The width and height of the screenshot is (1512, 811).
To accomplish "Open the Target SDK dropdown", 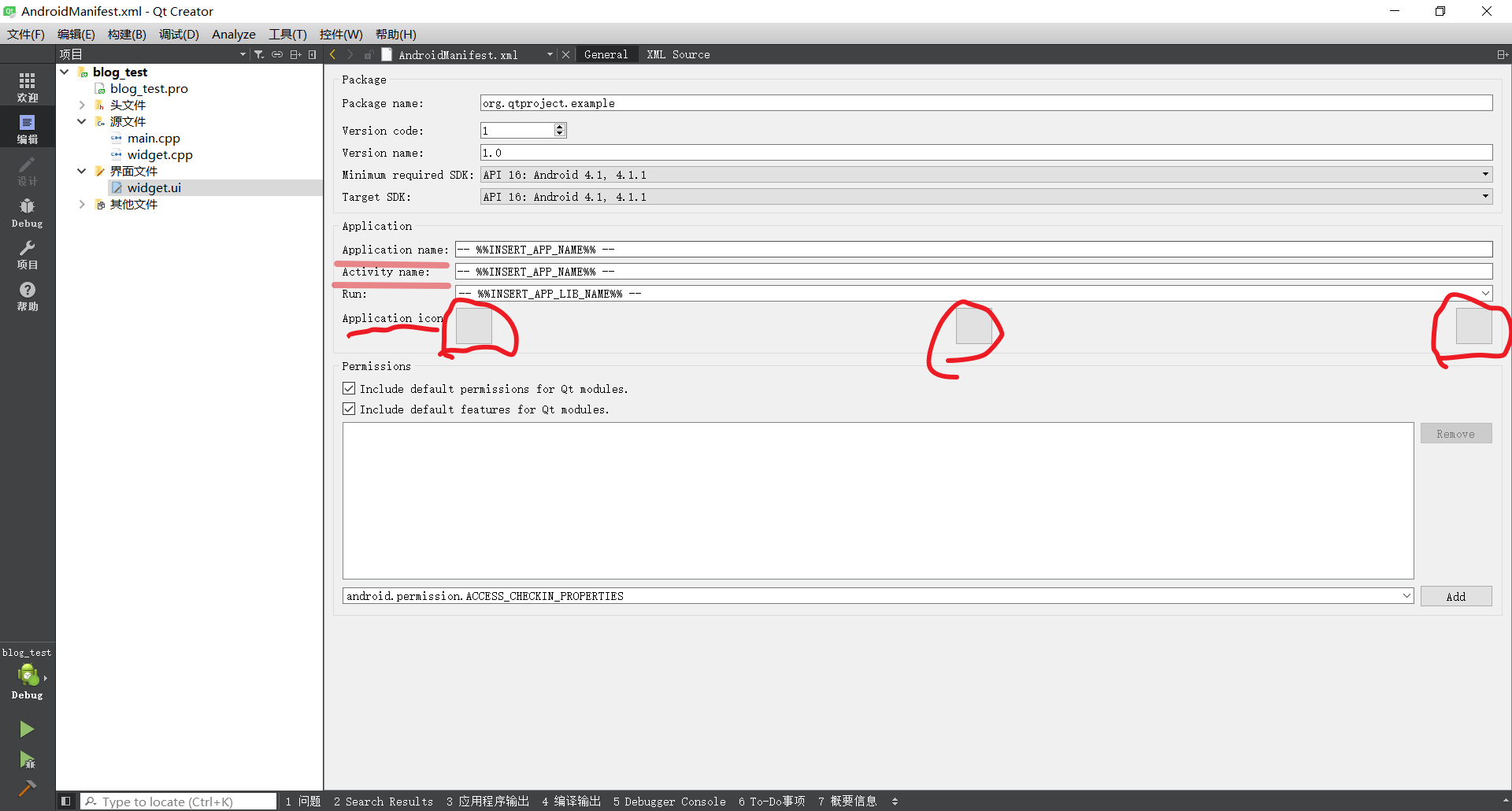I will [x=987, y=197].
